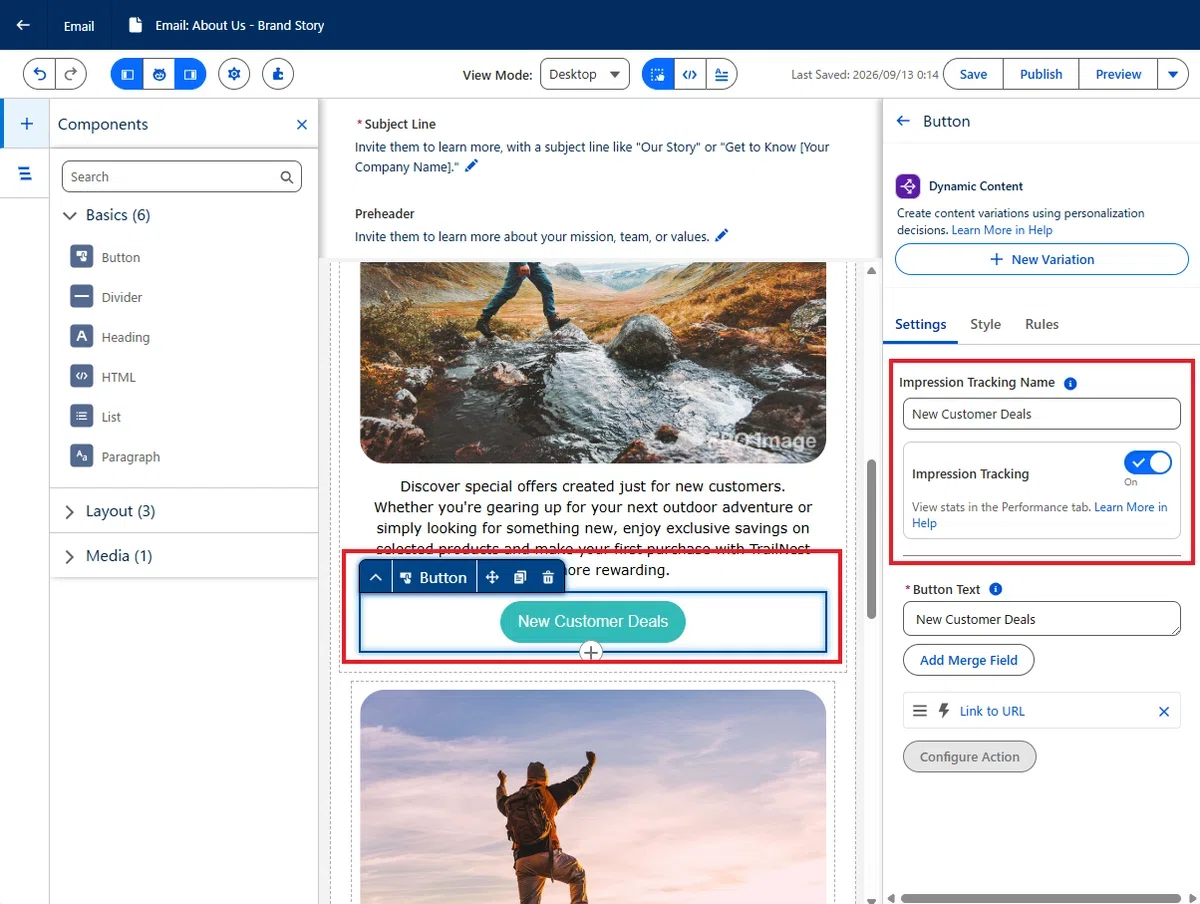Close the Components panel
Screen dimensions: 1200x904
click(x=302, y=125)
